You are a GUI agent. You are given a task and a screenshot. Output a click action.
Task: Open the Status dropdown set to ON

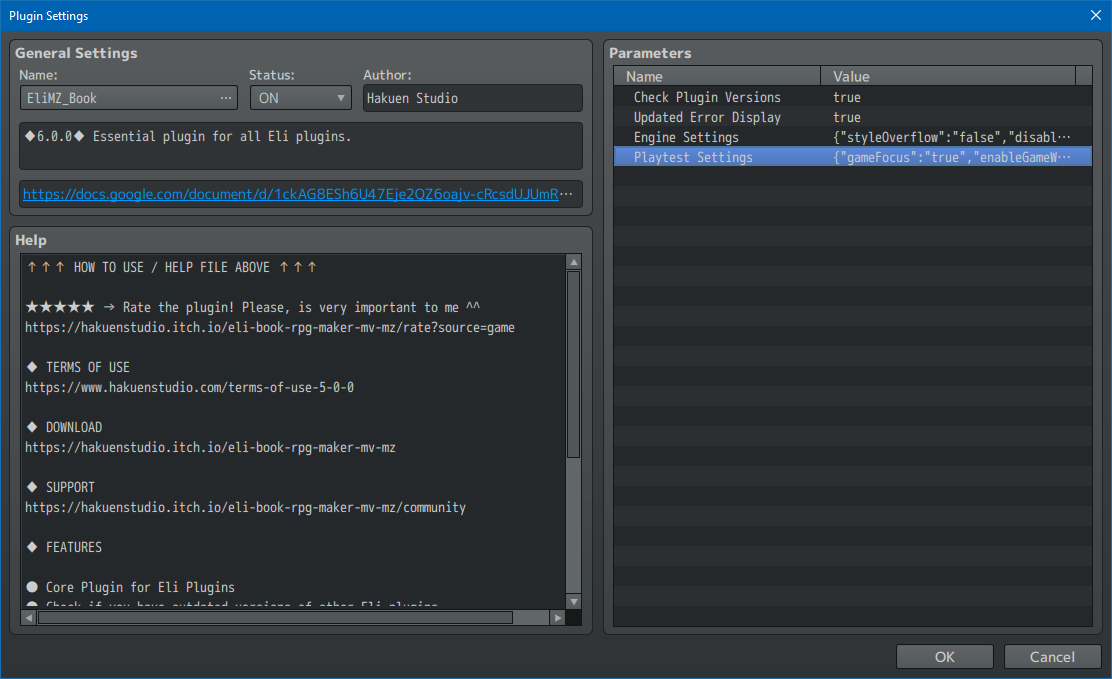[301, 98]
